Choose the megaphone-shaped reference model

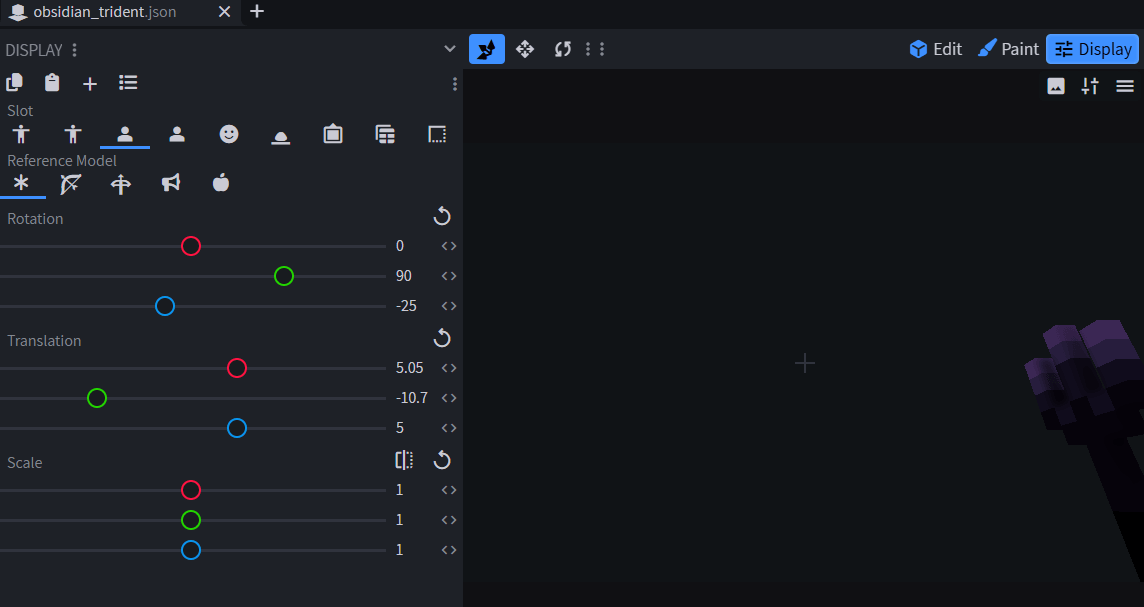[x=171, y=182]
